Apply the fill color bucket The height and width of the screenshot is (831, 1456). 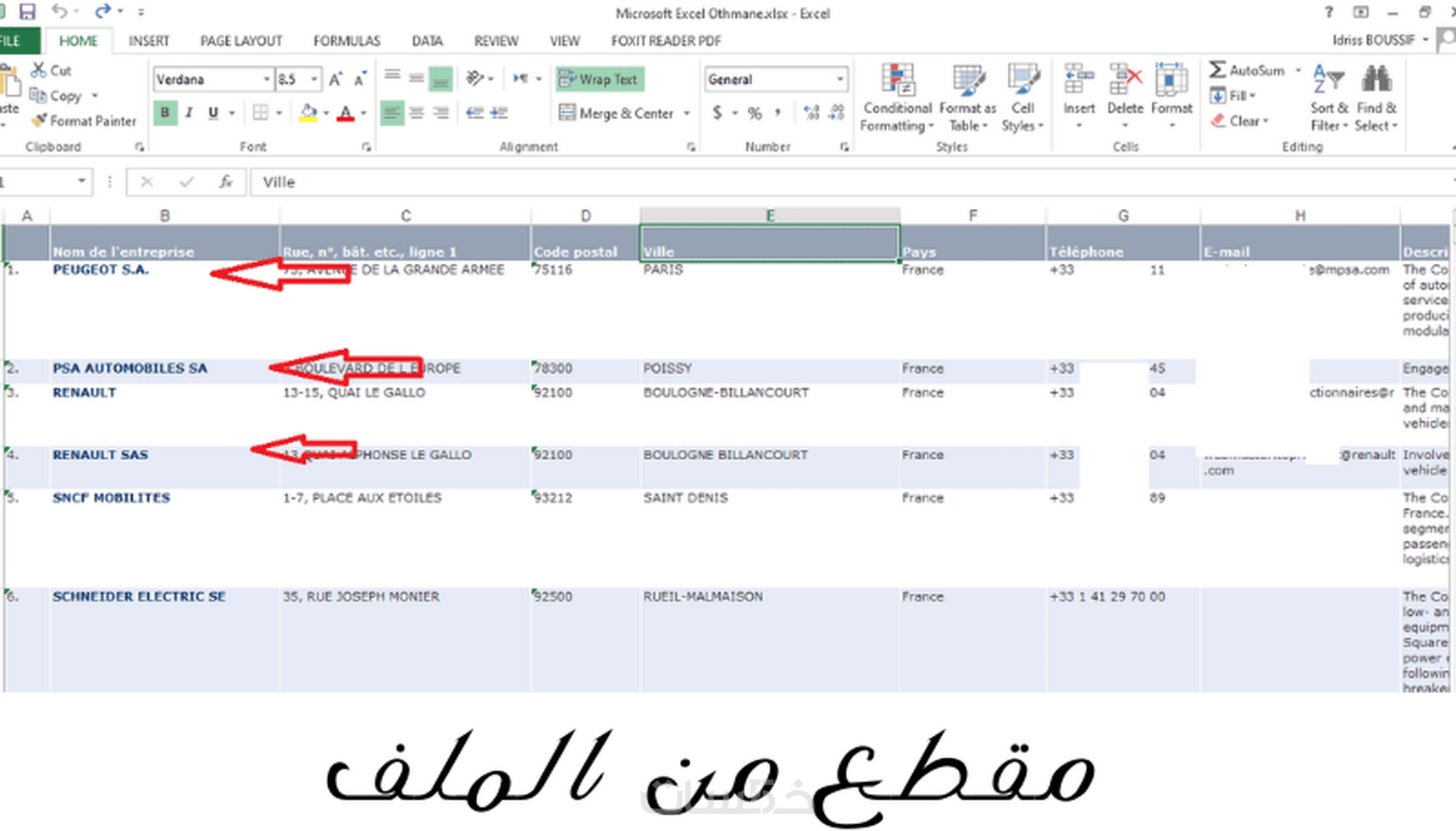308,113
